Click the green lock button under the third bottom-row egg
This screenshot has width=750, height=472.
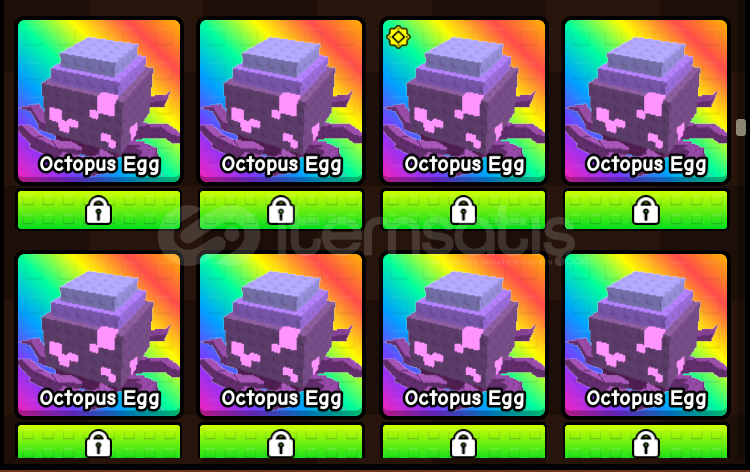coord(463,442)
